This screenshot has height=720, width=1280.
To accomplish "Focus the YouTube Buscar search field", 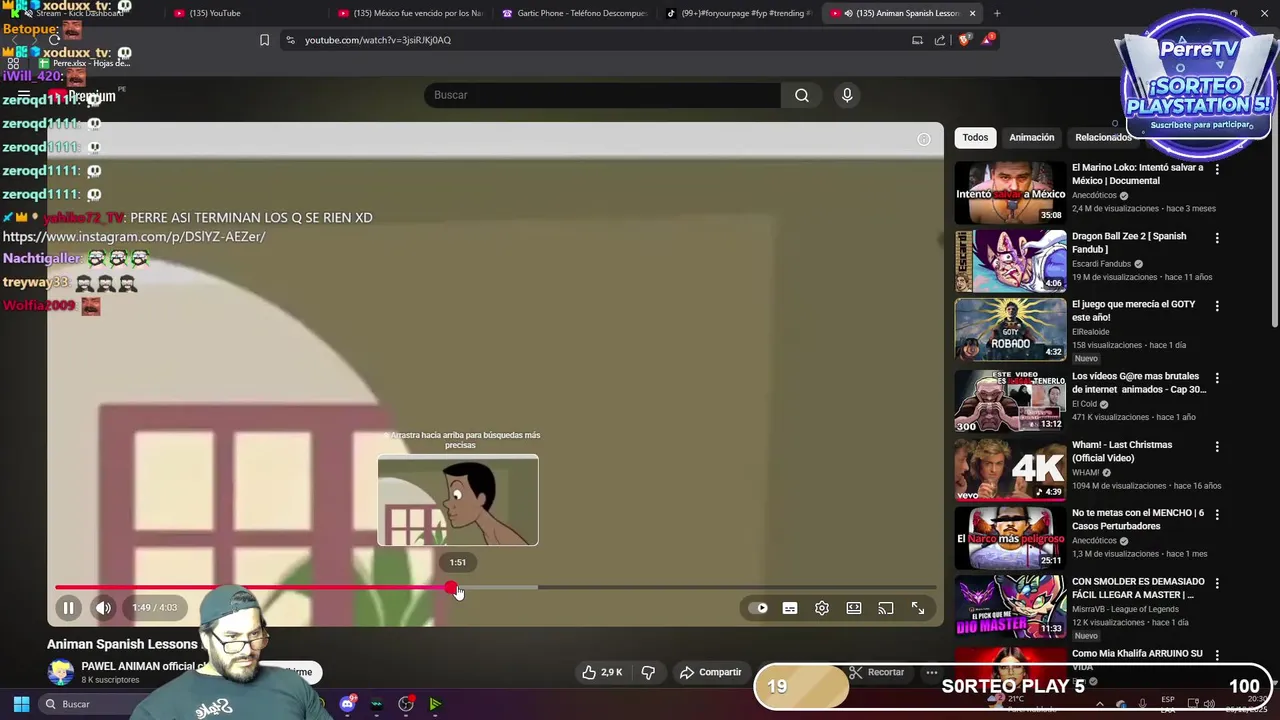I will pyautogui.click(x=604, y=95).
